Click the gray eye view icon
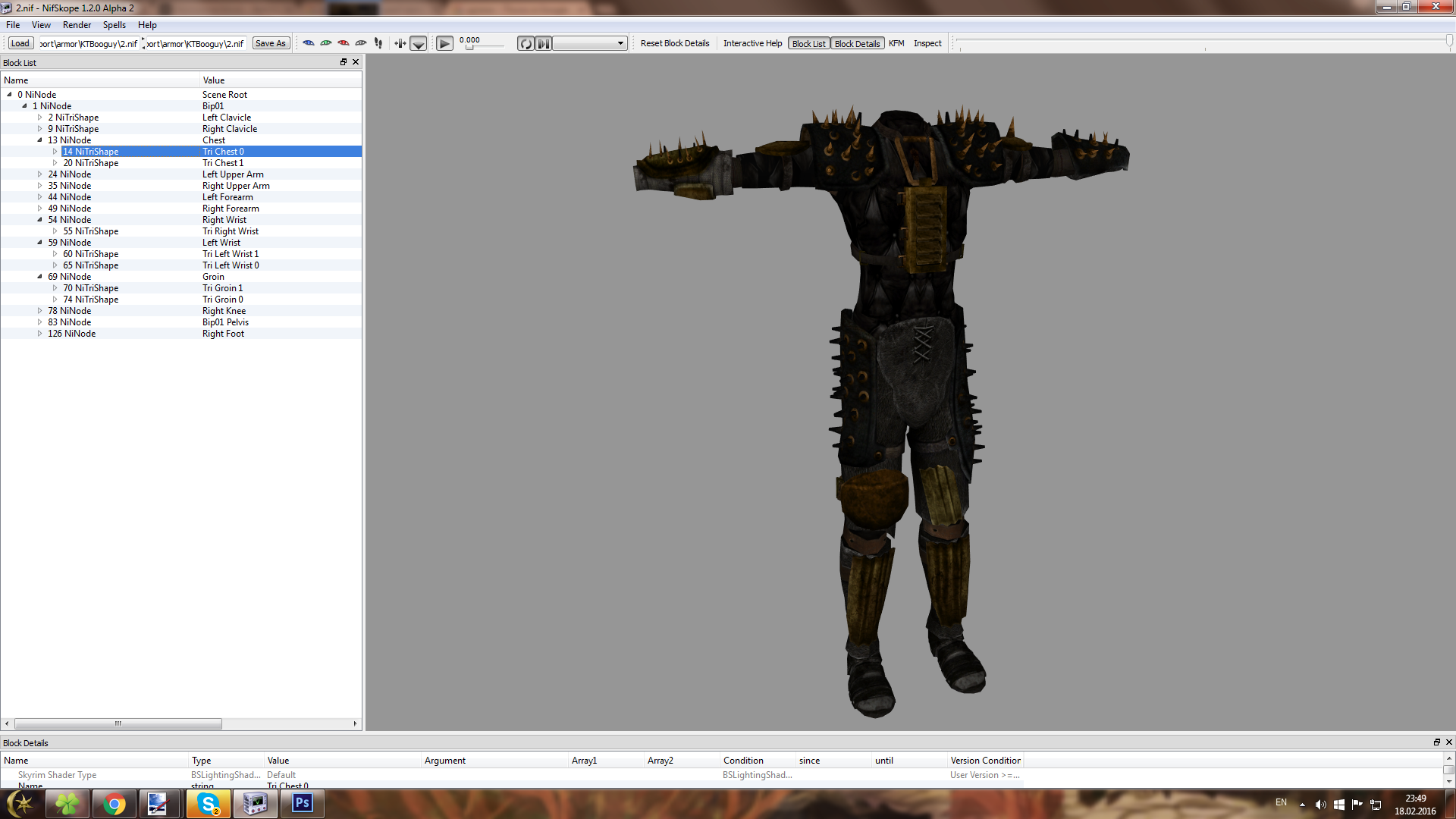Screen dimensions: 1456x819 point(361,43)
